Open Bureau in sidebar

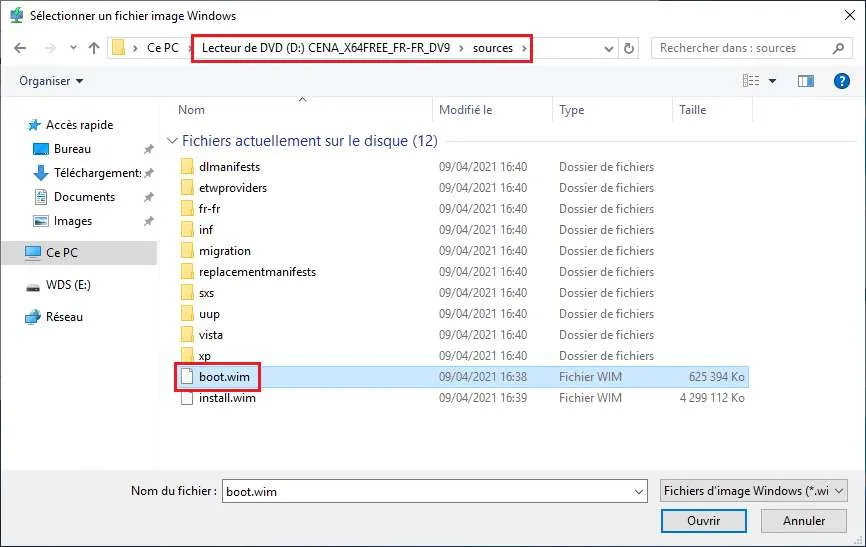click(x=72, y=149)
